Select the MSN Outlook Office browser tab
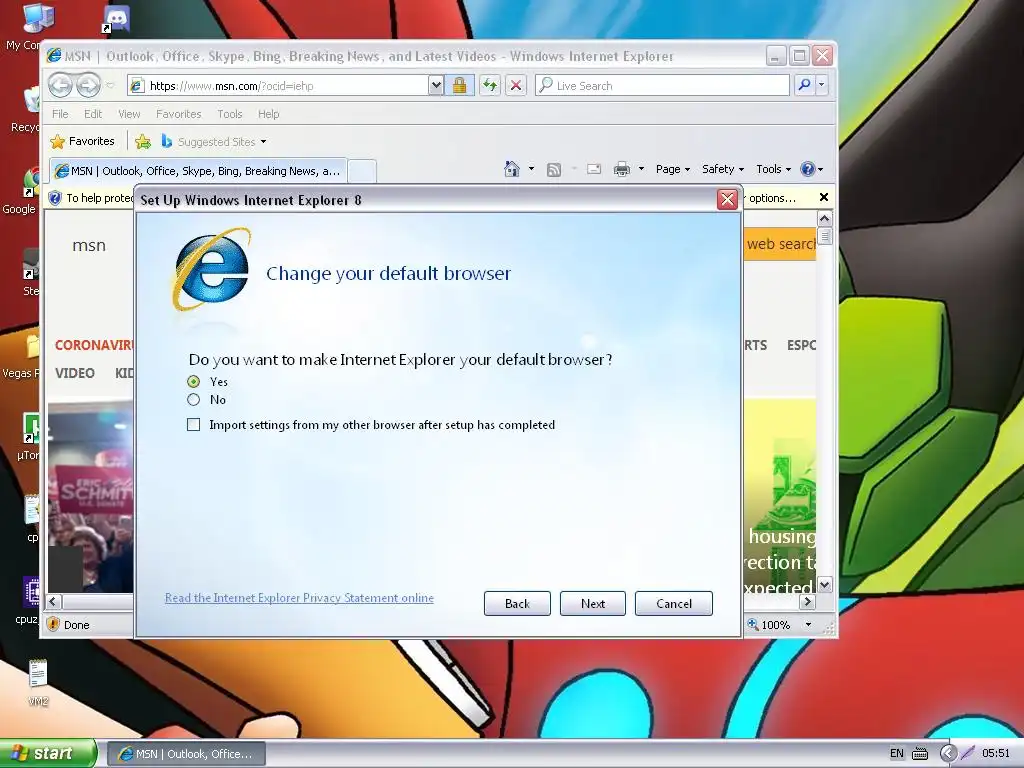The height and width of the screenshot is (768, 1024). point(197,171)
